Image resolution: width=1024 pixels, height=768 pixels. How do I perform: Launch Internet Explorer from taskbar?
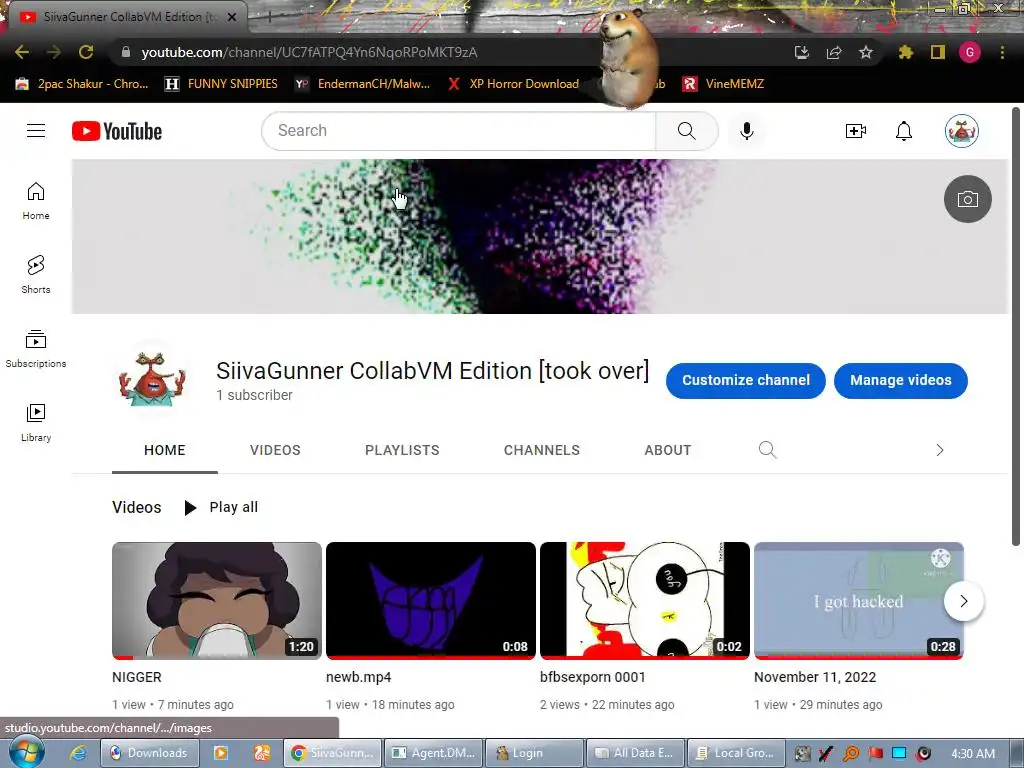(x=78, y=753)
